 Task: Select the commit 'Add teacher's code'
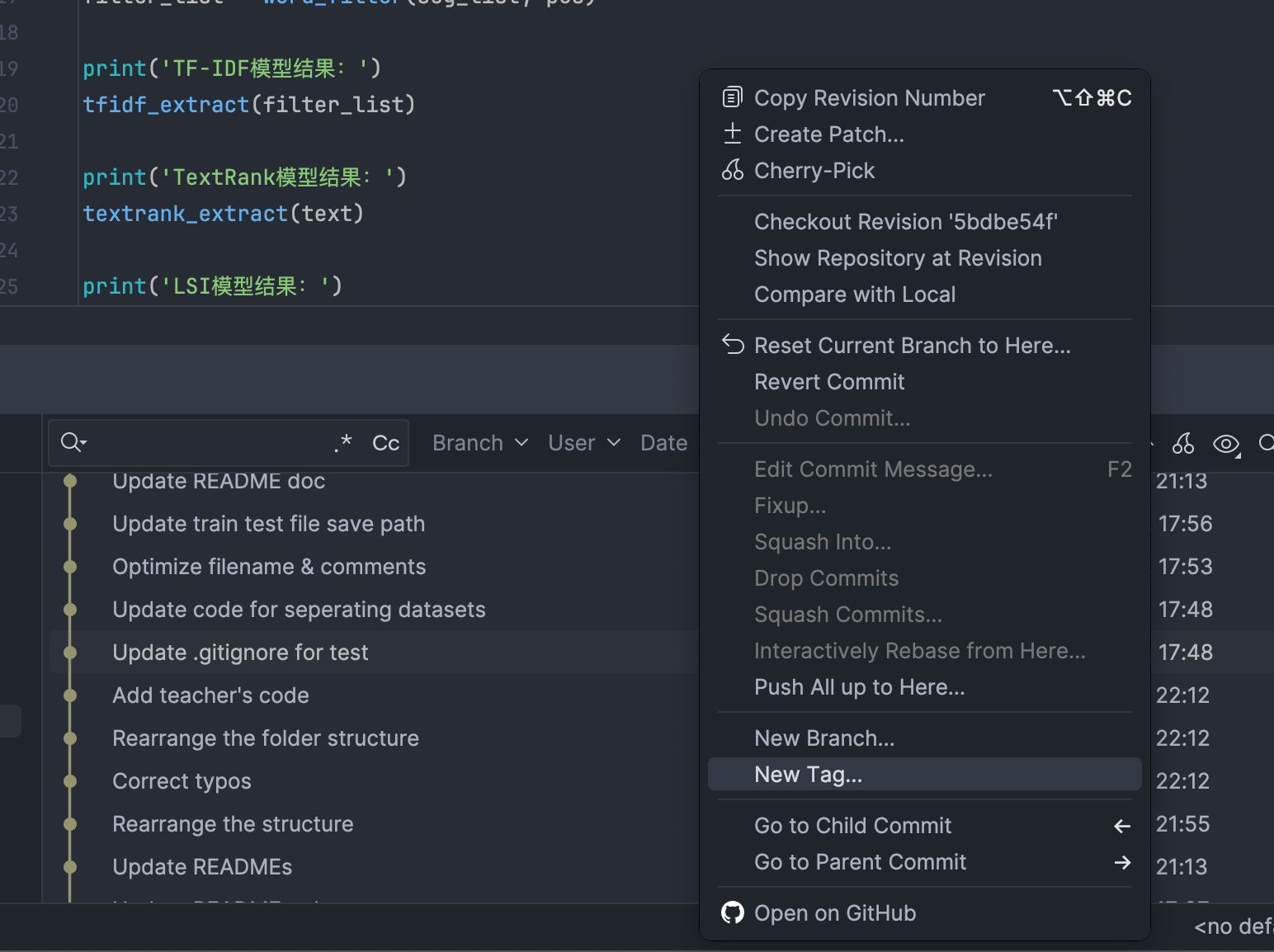point(210,695)
